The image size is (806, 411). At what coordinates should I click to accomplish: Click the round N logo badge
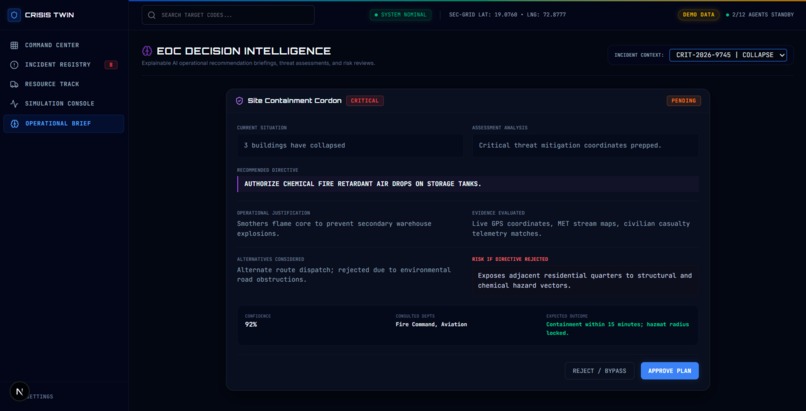20,391
